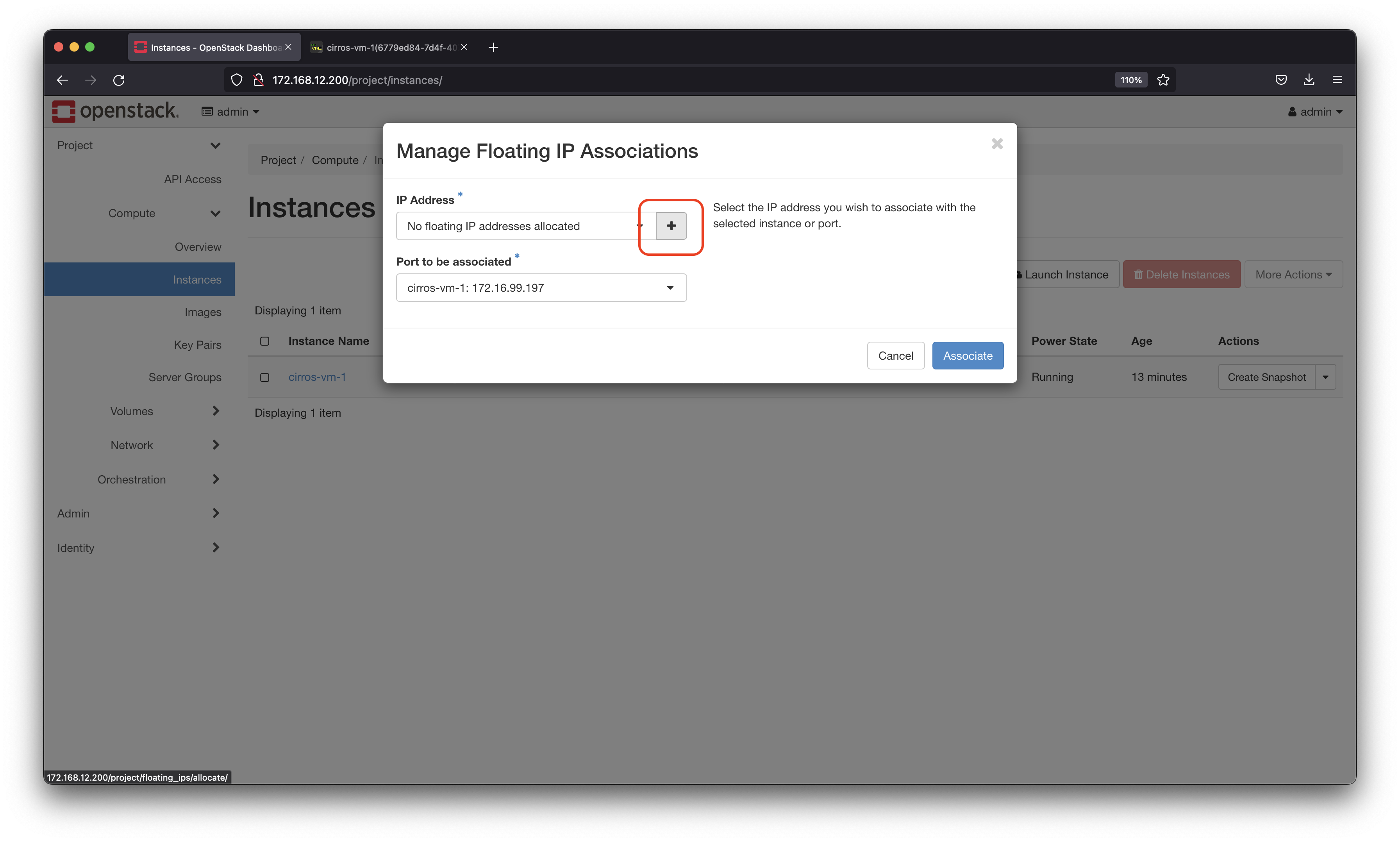Click the macOS yellow minimize button

tap(74, 47)
